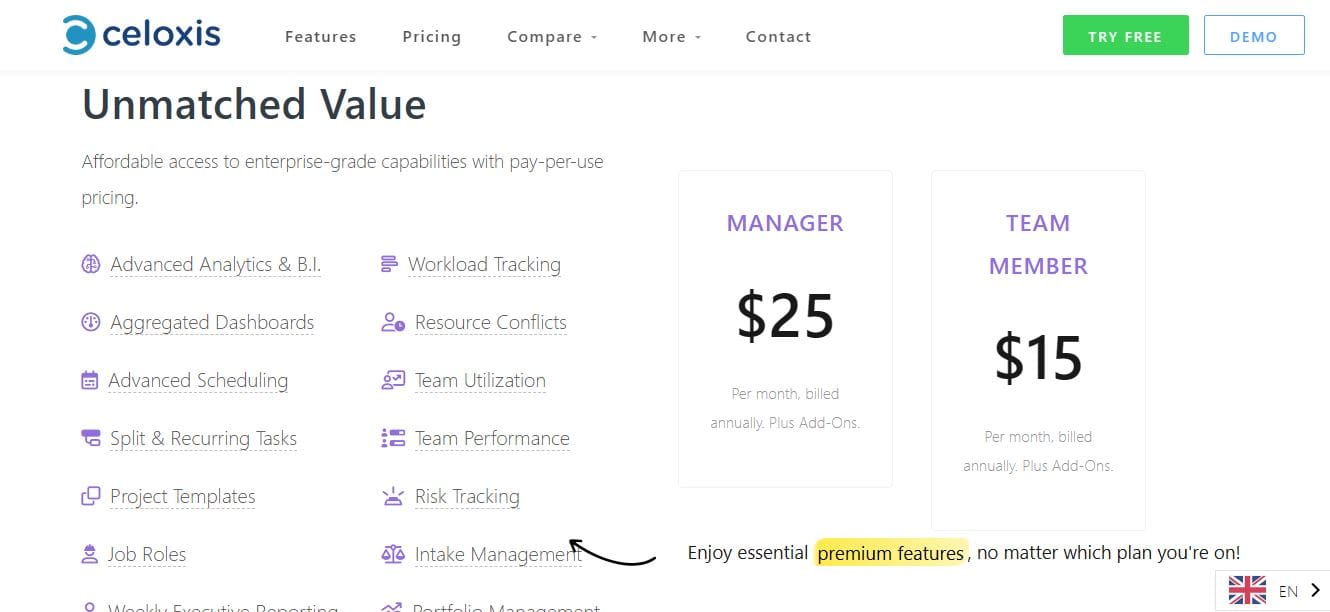Open the Features menu item
Screen dimensions: 1330x612
click(x=320, y=36)
